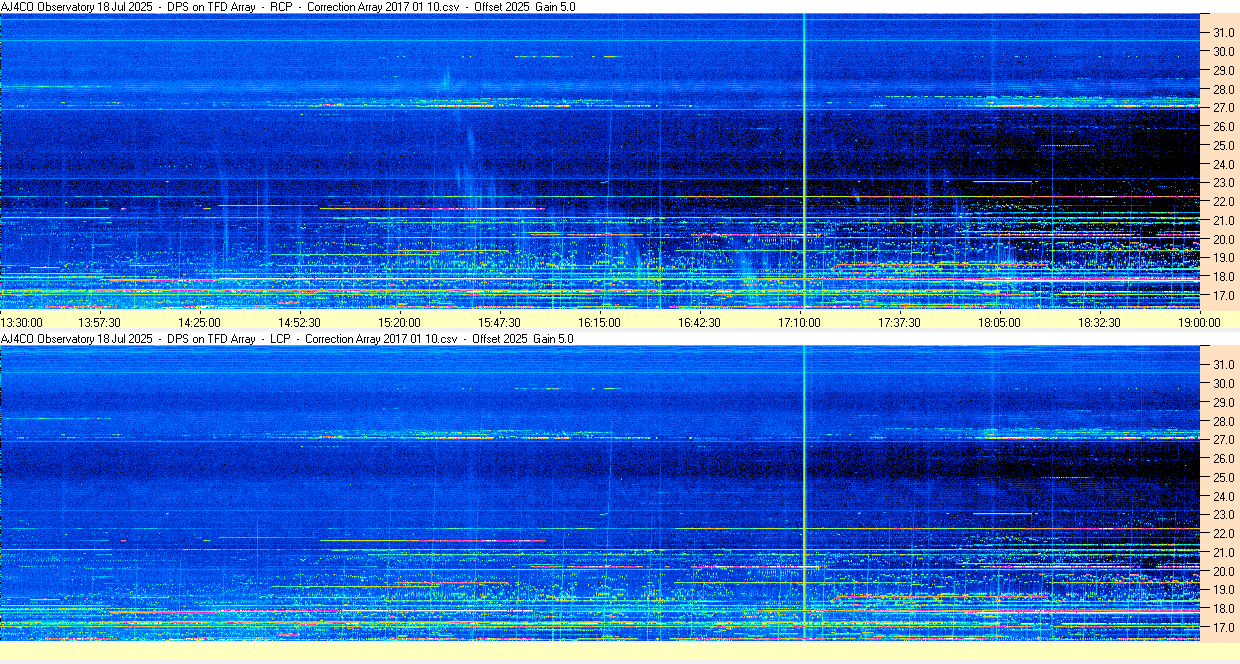Click the RCP spectrogram title header text
1240x664 pixels.
click(288, 7)
